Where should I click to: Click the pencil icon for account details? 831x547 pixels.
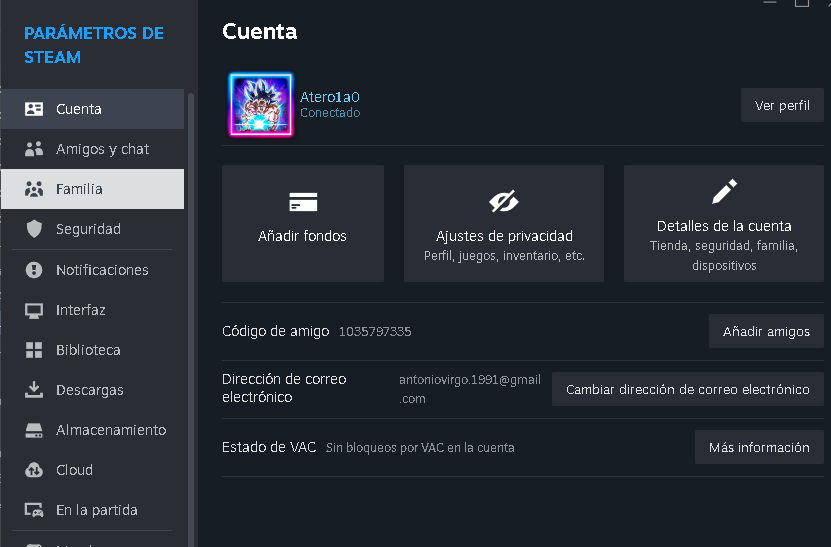(724, 191)
